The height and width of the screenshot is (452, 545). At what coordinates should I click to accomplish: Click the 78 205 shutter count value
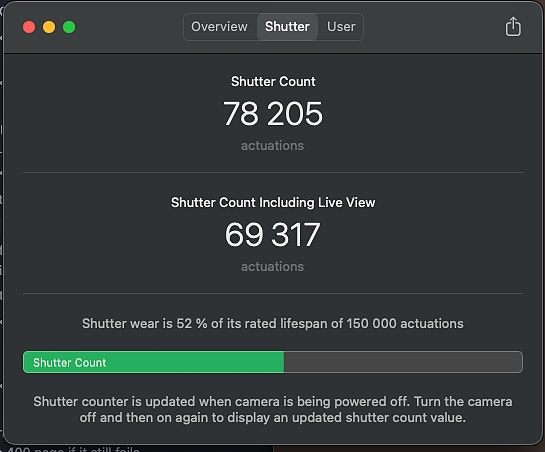273,114
